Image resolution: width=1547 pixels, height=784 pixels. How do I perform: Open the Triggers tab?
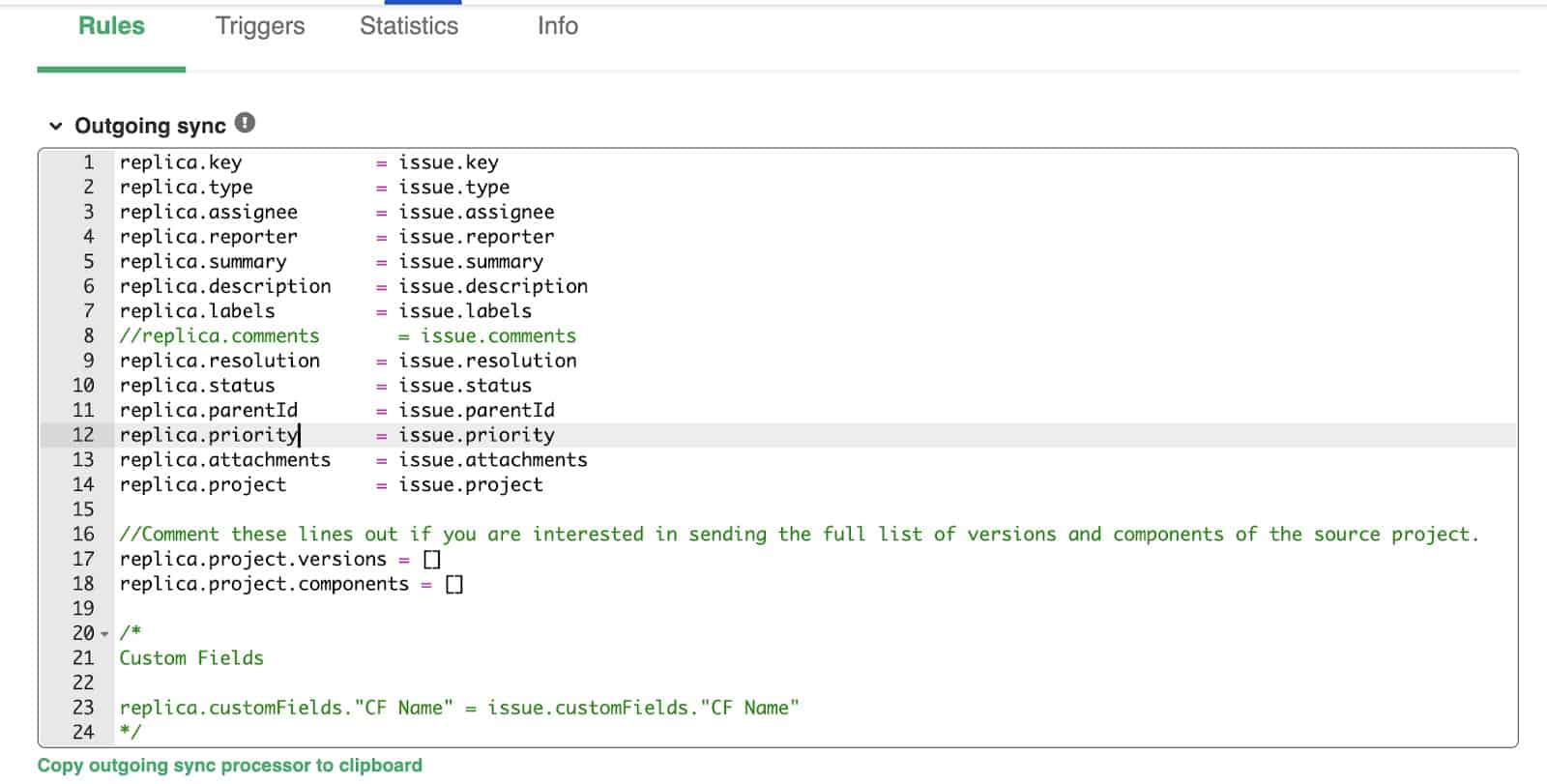pos(260,26)
